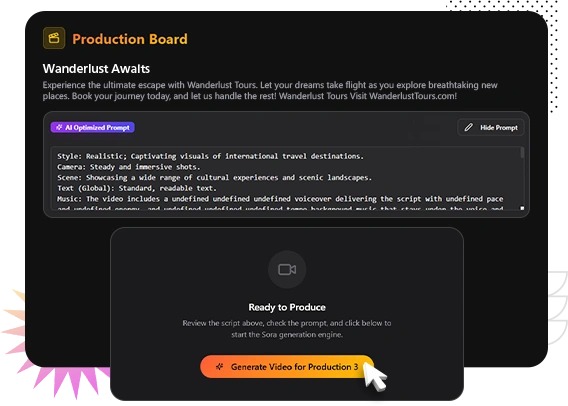Click the Production Board clapperboard icon
Screen dimensions: 568x406
[54, 38]
